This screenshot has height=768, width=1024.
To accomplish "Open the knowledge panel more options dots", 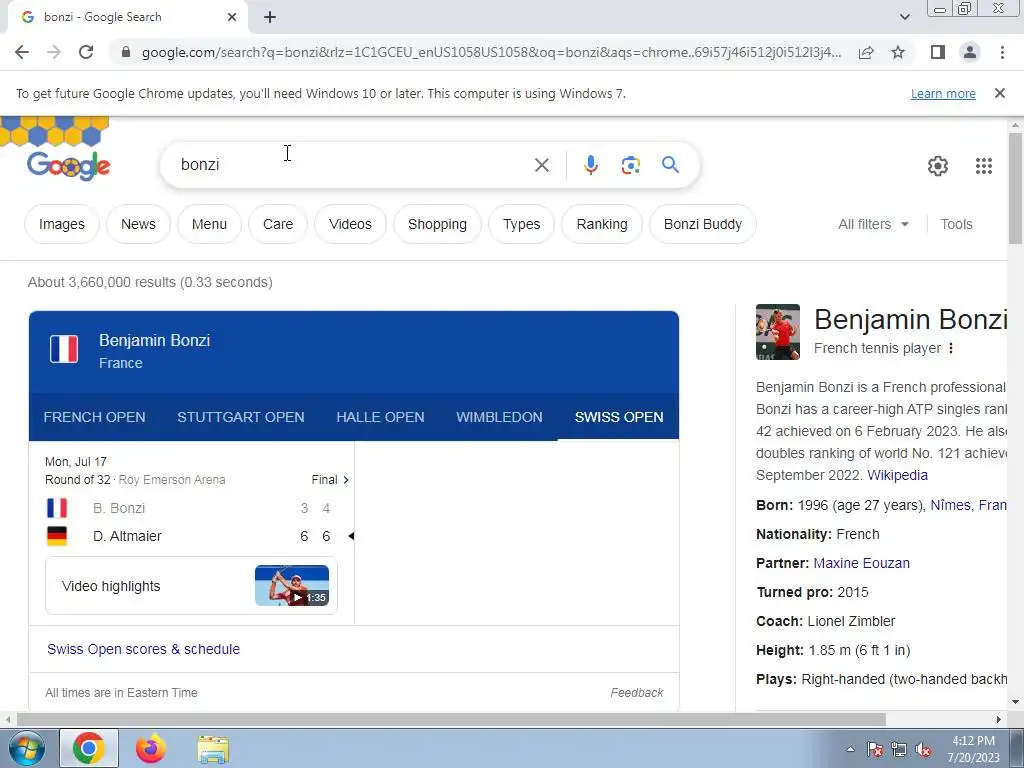I will coord(951,348).
